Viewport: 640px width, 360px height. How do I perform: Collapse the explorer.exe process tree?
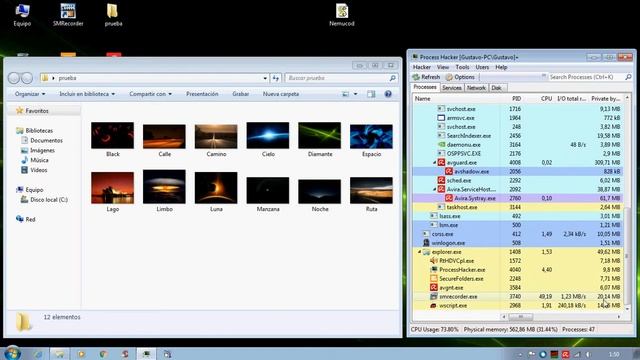(420, 252)
